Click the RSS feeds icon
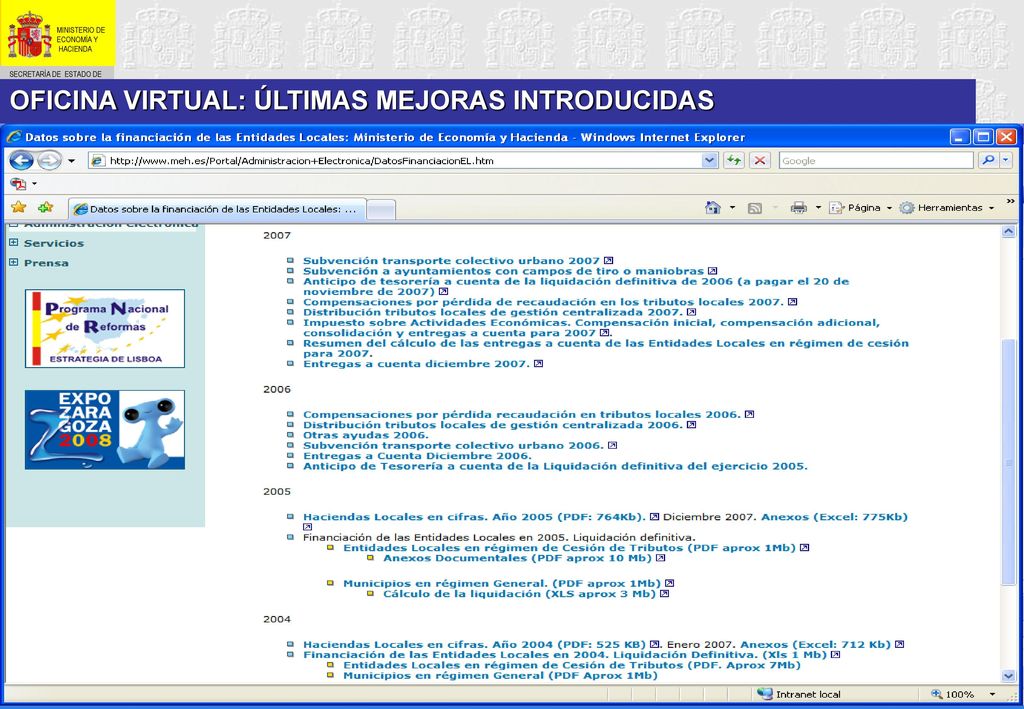Screen dimensions: 1024x709 pyautogui.click(x=754, y=208)
